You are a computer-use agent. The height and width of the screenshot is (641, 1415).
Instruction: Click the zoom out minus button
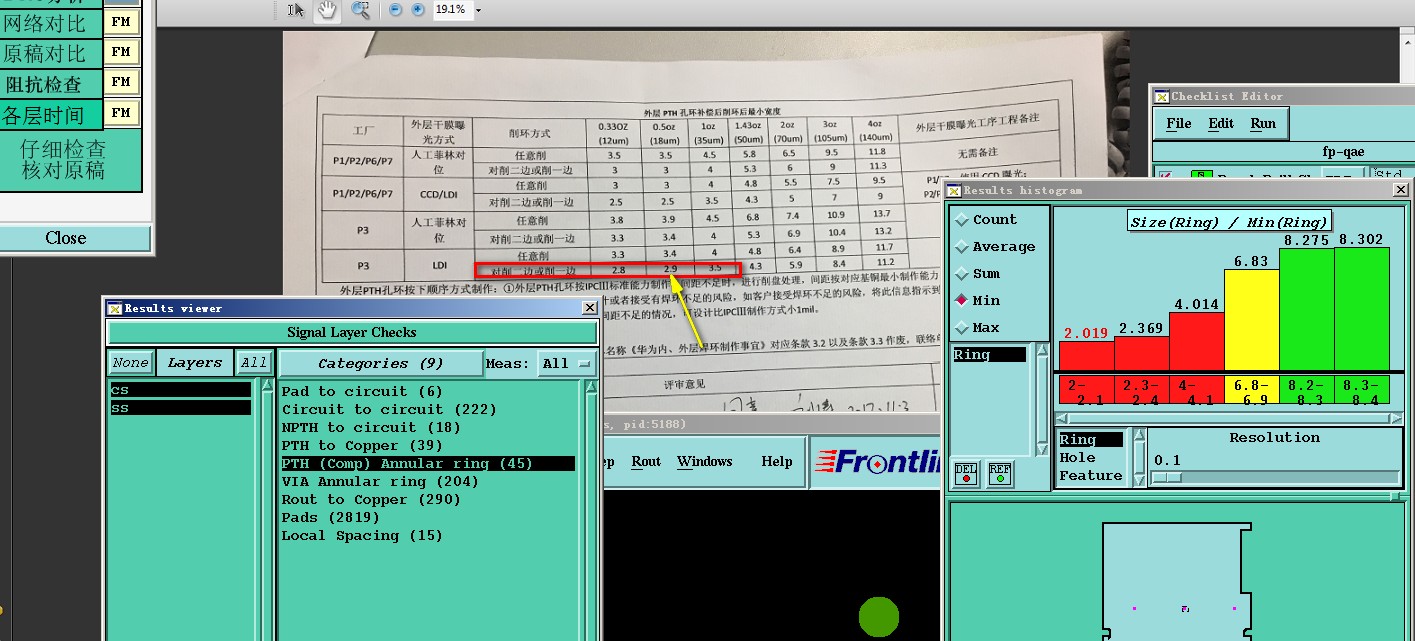396,9
